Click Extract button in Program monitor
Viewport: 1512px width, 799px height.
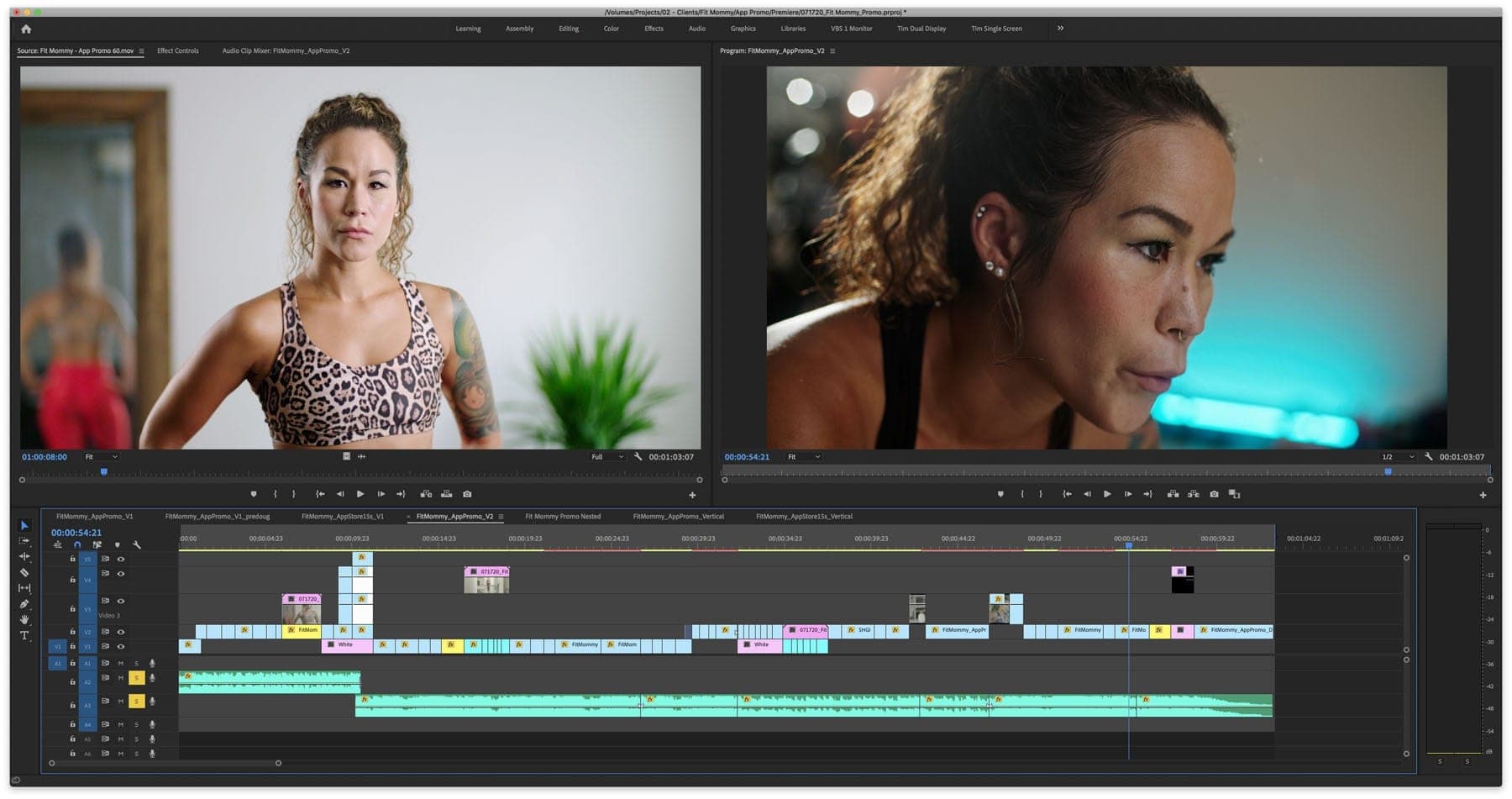[x=1193, y=494]
